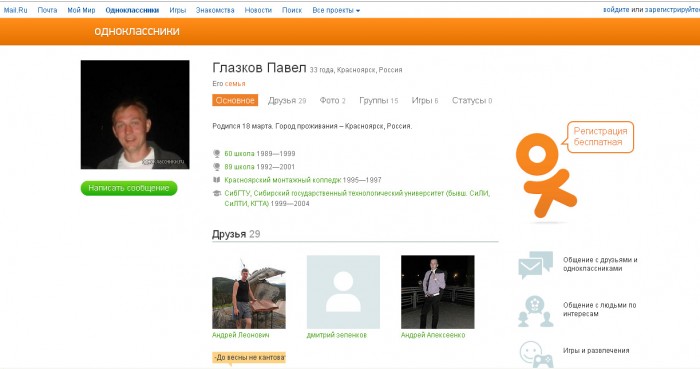Click the одноклассники logo in orange header

137,31
